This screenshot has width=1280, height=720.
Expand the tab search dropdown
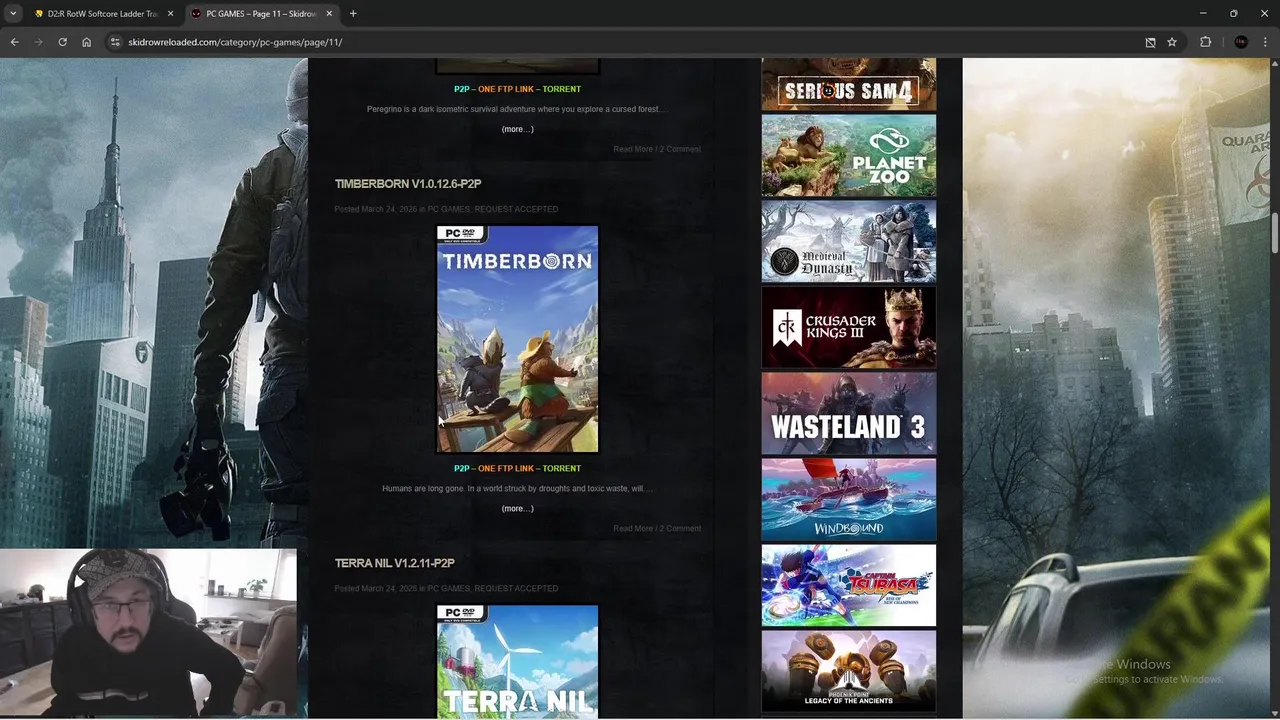[x=13, y=14]
